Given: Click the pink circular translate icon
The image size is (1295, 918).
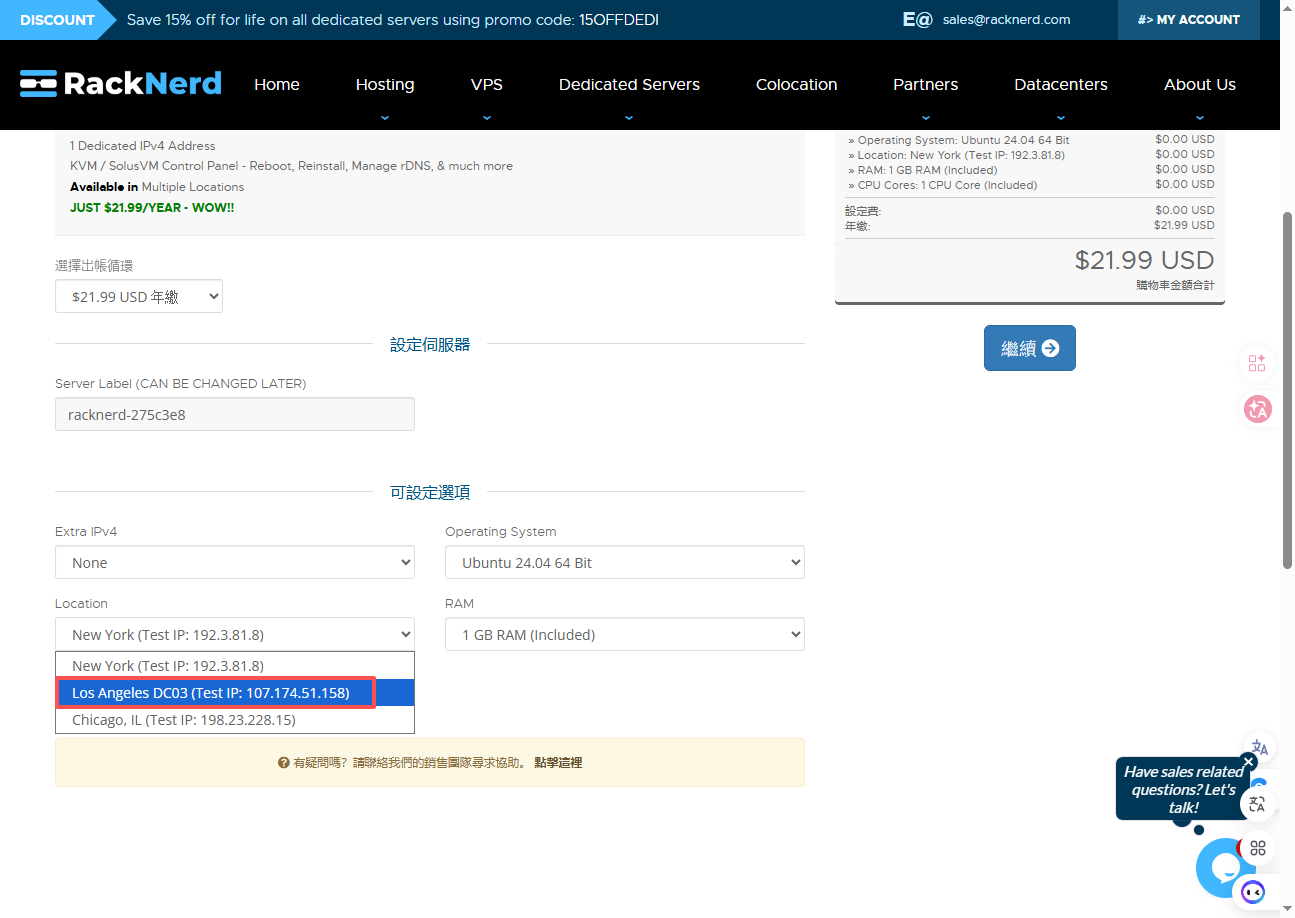Looking at the screenshot, I should pos(1257,408).
